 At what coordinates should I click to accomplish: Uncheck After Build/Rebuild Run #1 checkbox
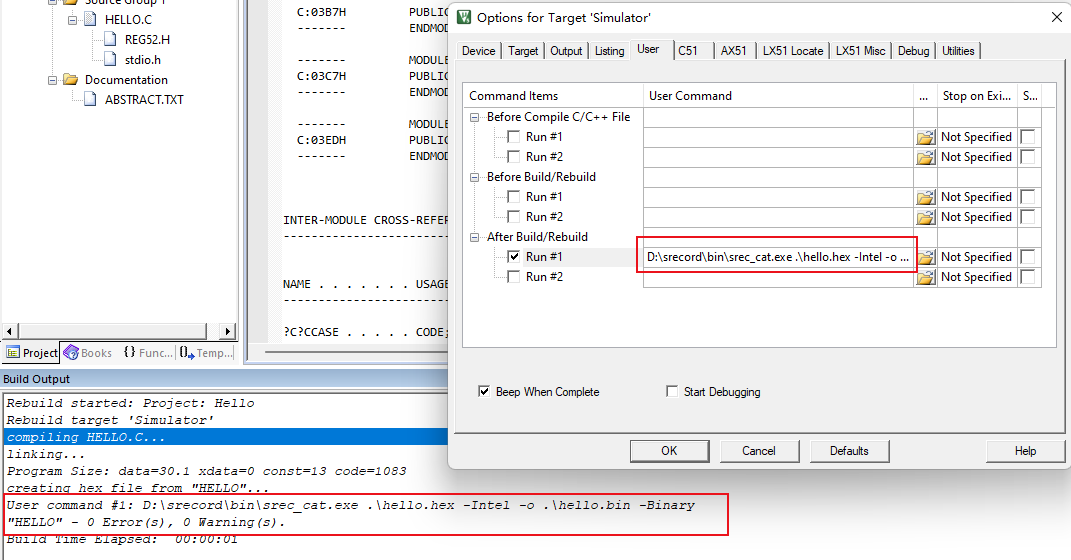[x=513, y=257]
